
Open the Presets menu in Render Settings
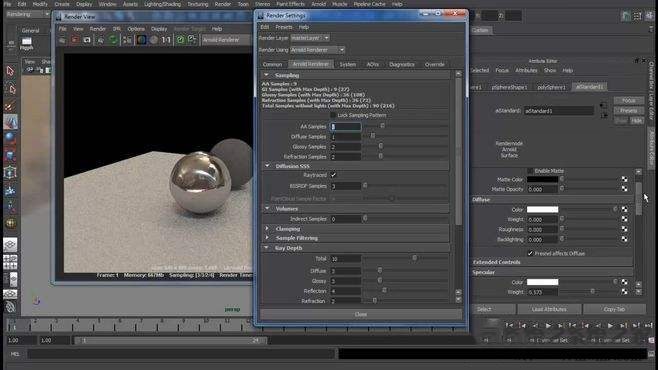point(284,27)
